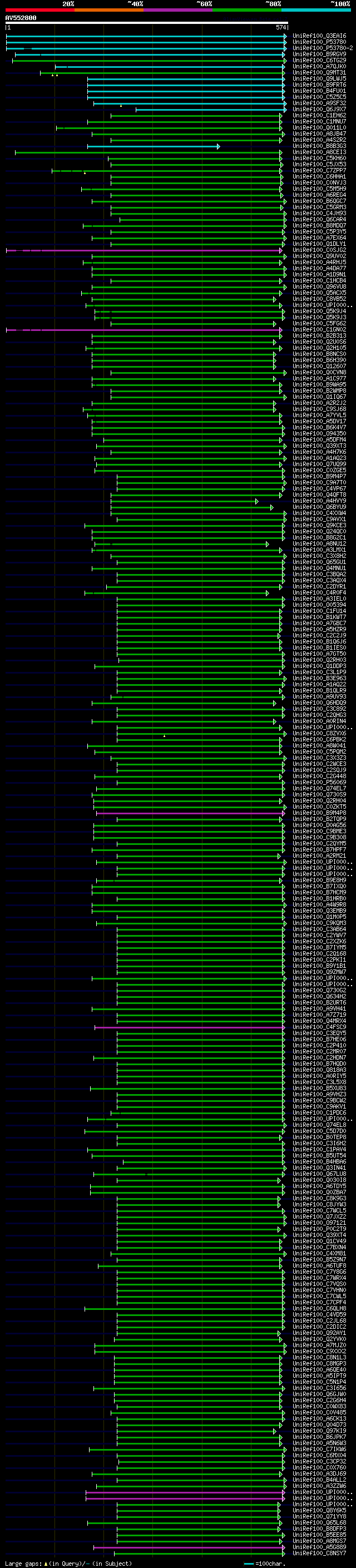Select hit label UniRef100_B9FRT6
Screen dimensions: 356x1568
coord(319,85)
